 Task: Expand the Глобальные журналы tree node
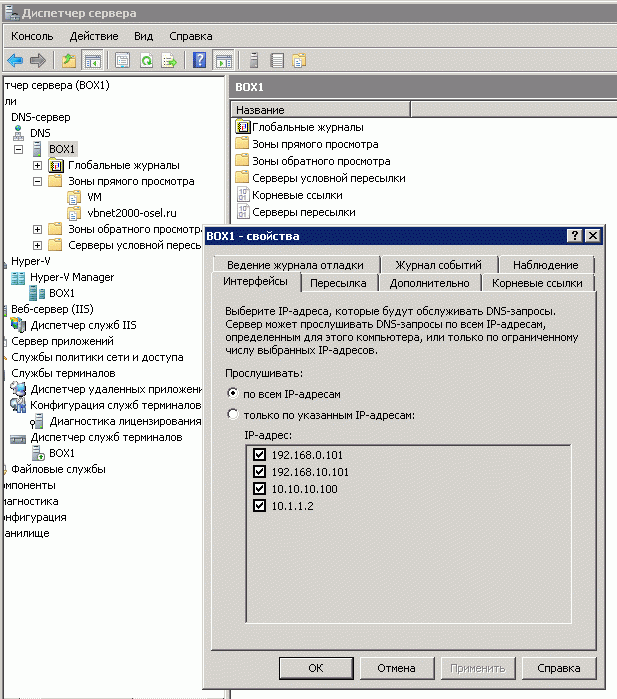point(37,165)
